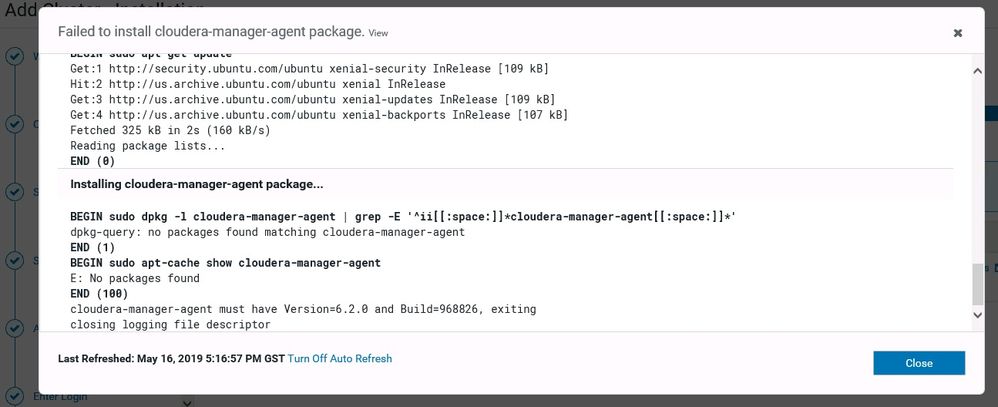Click the "Failed to install cloudera-manager-agent package" title
998x407 pixels.
(210, 32)
